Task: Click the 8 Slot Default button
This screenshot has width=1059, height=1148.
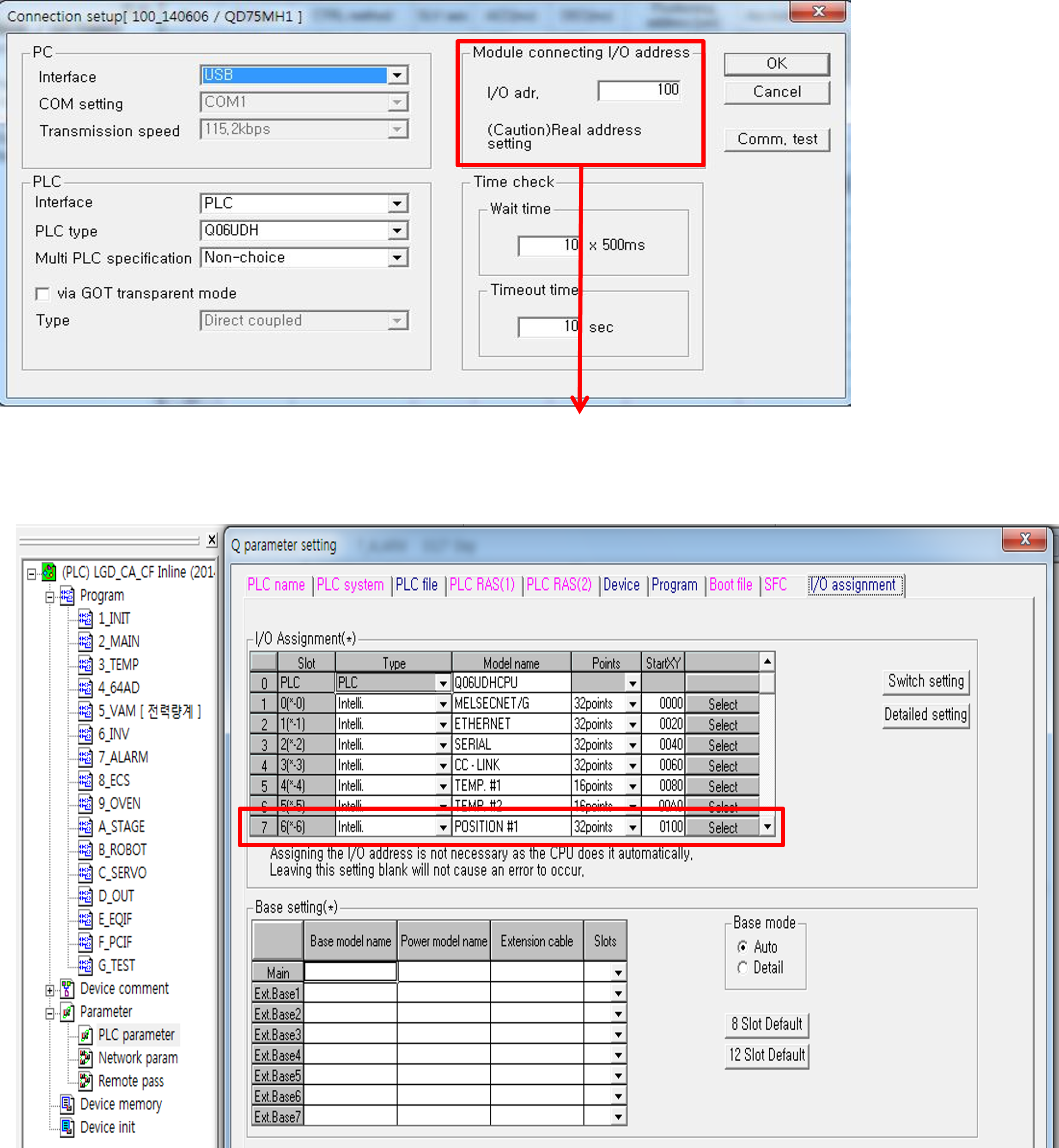Action: click(767, 1025)
